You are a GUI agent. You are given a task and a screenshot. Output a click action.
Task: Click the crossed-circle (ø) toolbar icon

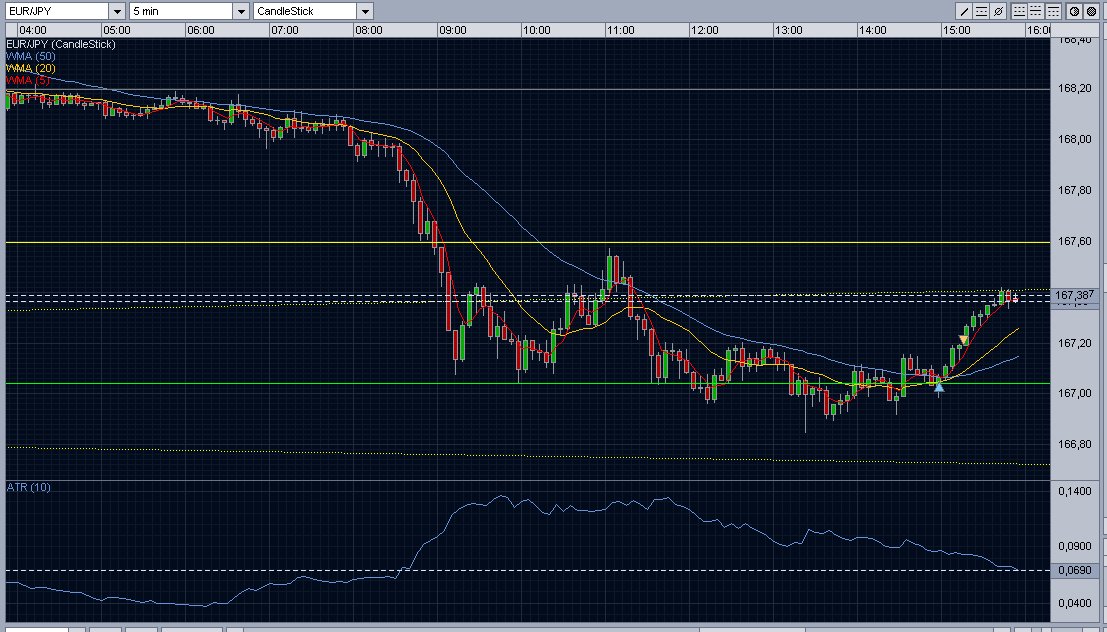pyautogui.click(x=997, y=11)
